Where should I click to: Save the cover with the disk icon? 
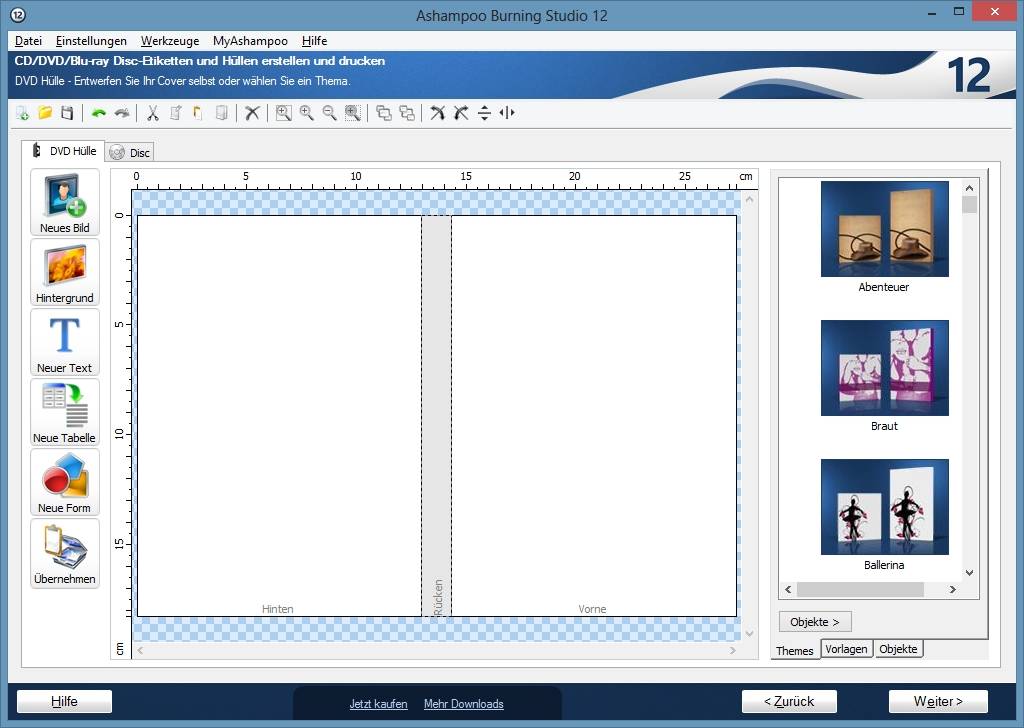[67, 113]
